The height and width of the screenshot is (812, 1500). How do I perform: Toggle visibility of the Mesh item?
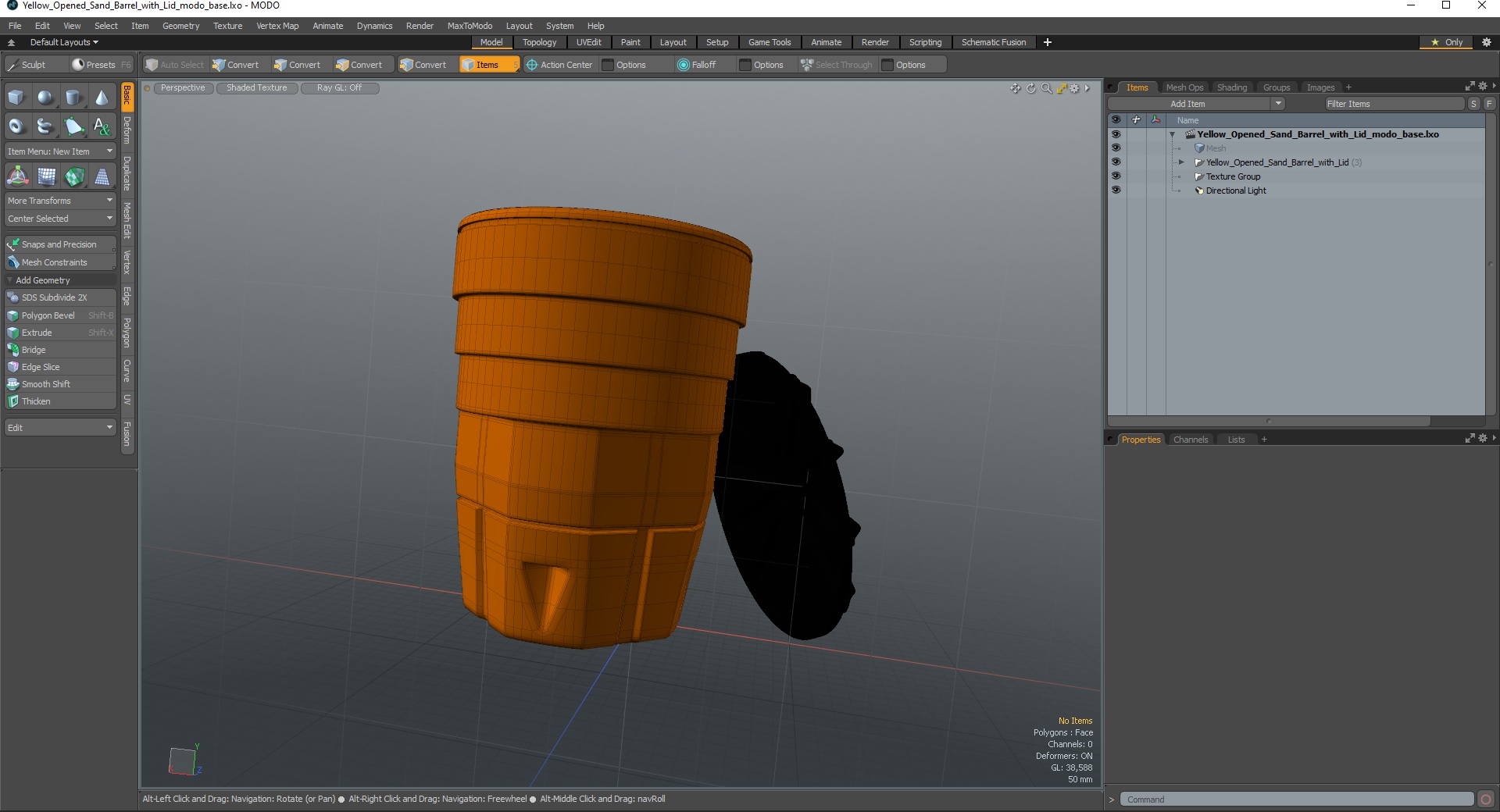coord(1116,148)
